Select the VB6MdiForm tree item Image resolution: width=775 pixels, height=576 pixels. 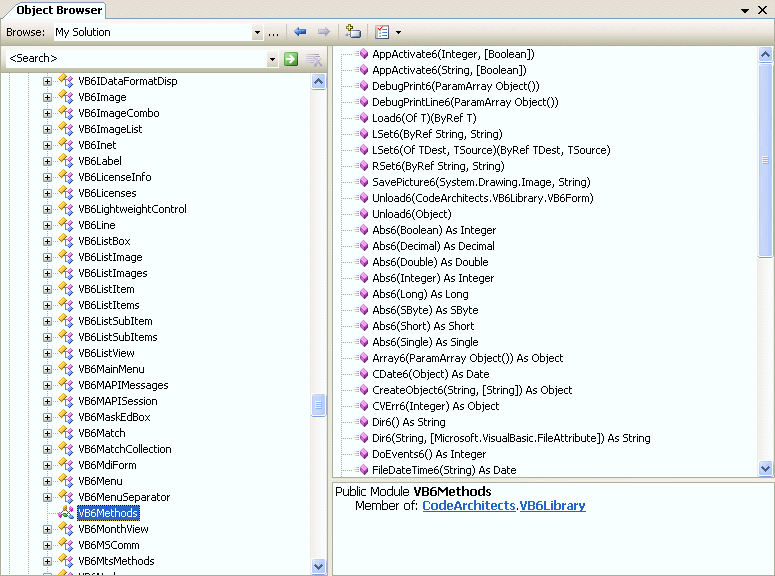107,465
